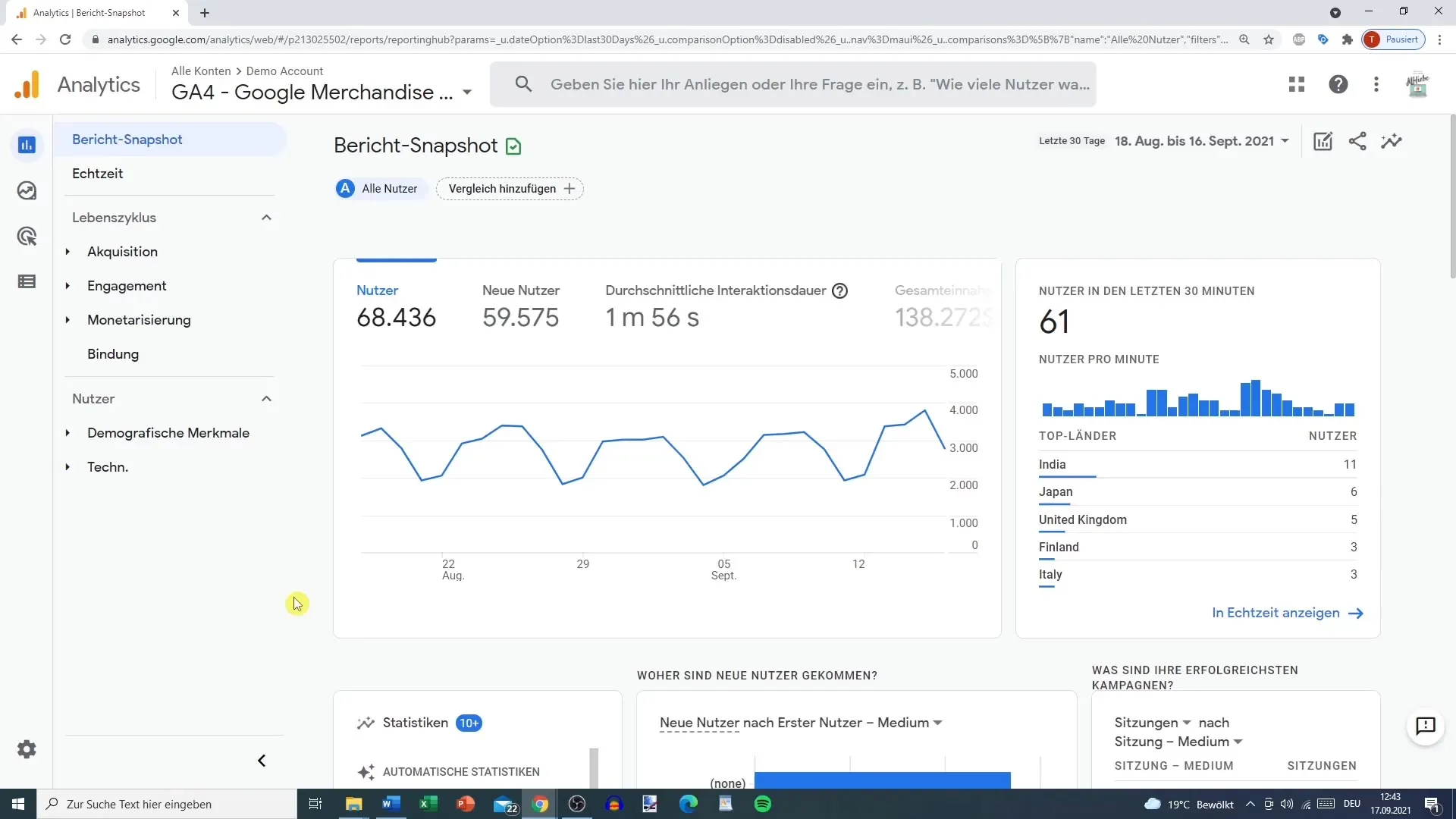Image resolution: width=1456 pixels, height=819 pixels.
Task: Expand the Engagement menu item
Action: (67, 286)
